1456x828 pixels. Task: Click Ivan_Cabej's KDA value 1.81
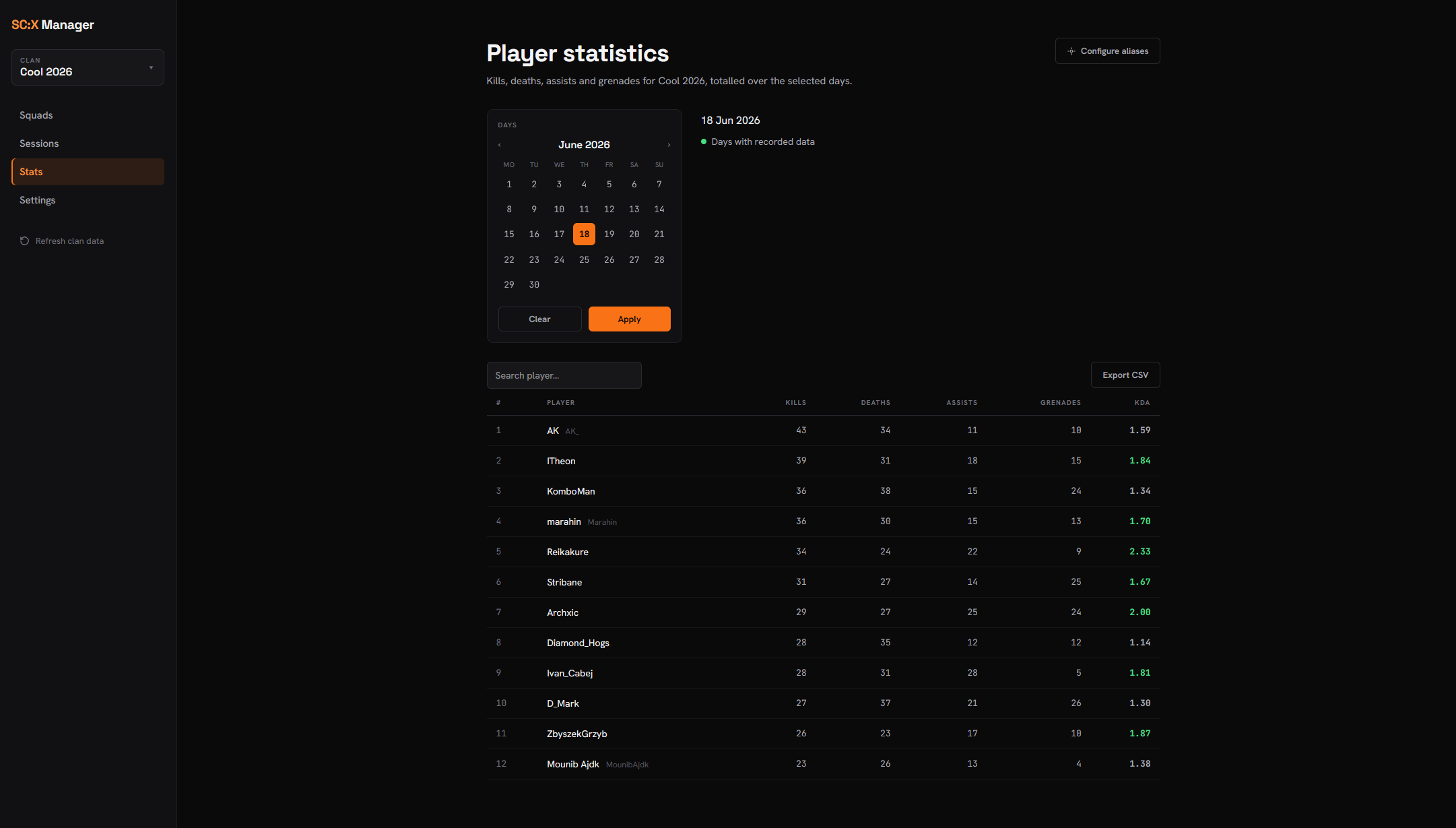[x=1140, y=673]
